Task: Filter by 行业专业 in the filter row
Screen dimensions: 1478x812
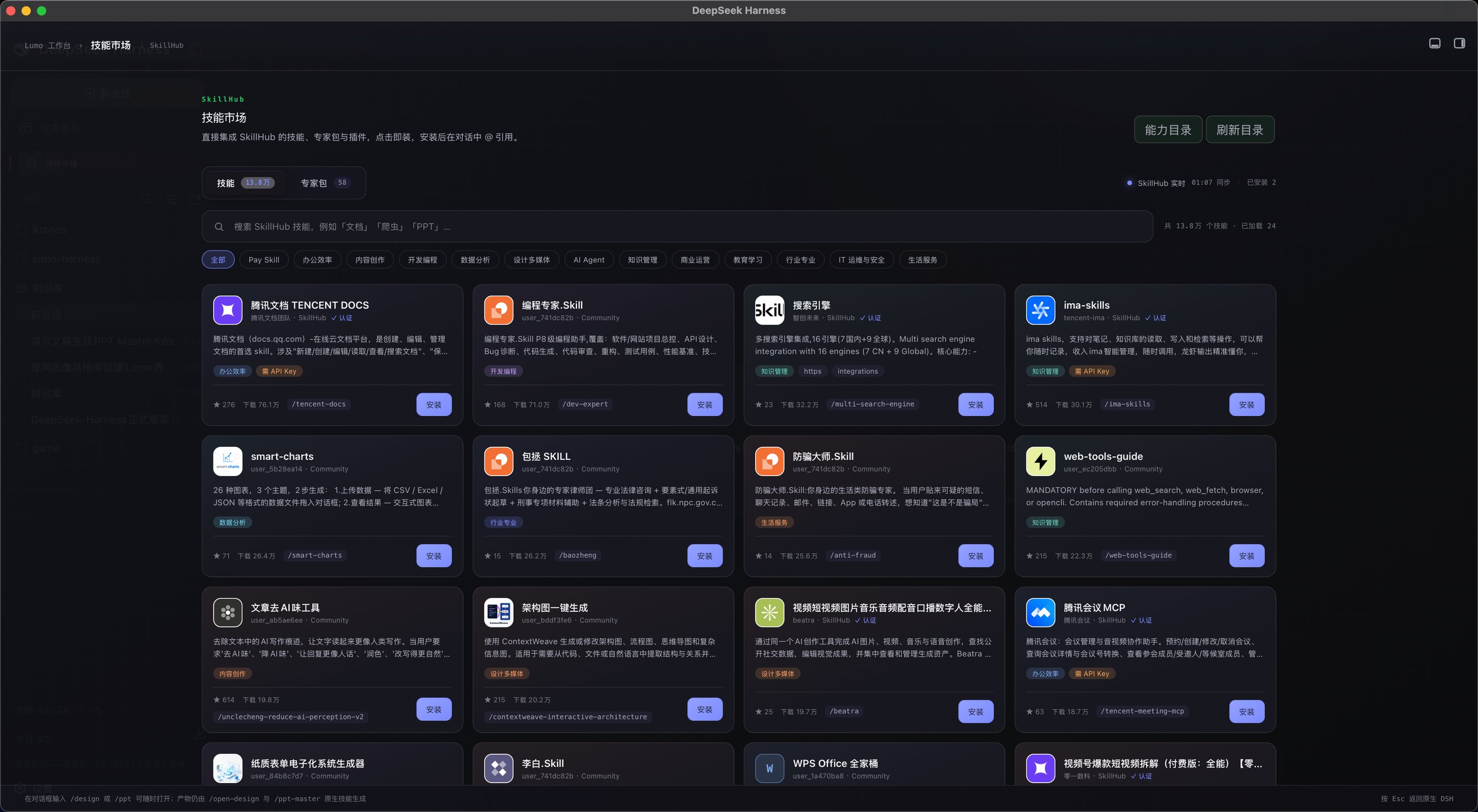Action: point(801,260)
